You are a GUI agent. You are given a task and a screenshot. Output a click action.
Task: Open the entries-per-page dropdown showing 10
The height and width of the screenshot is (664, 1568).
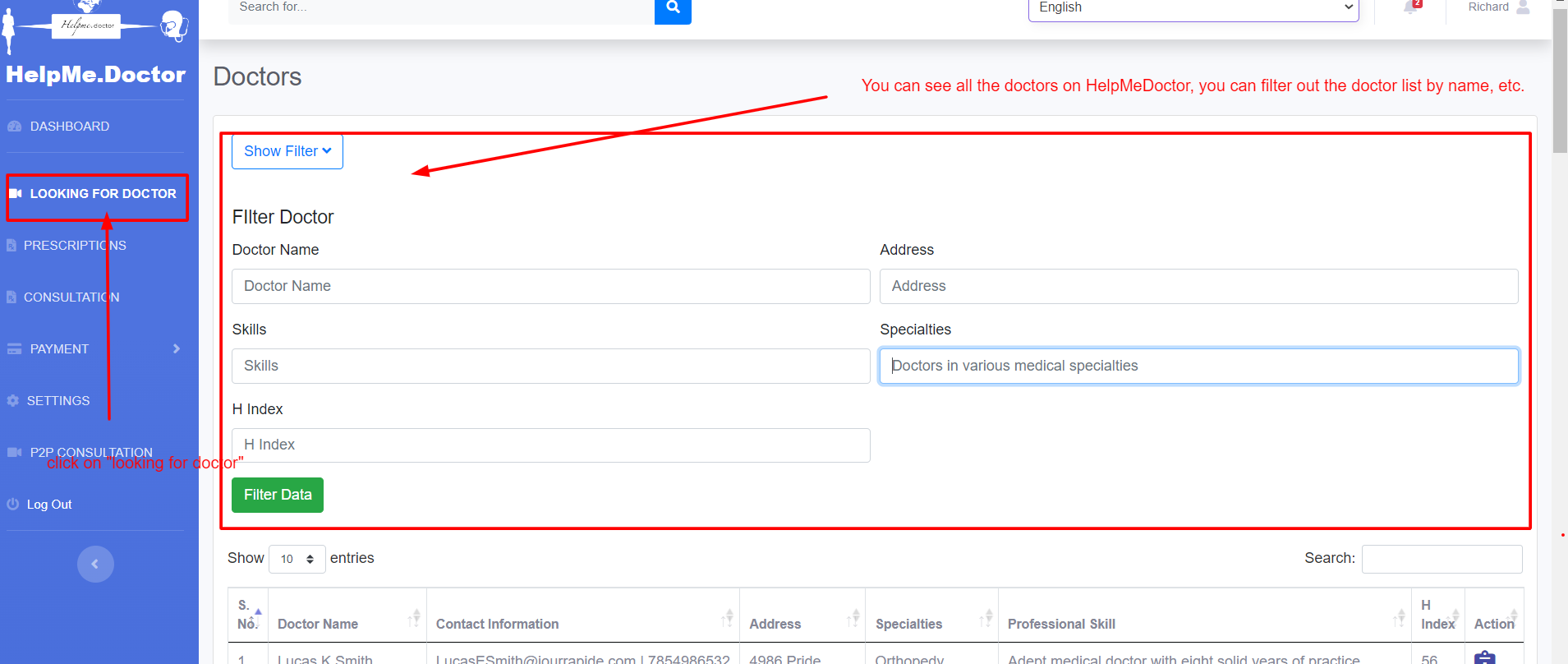click(297, 559)
